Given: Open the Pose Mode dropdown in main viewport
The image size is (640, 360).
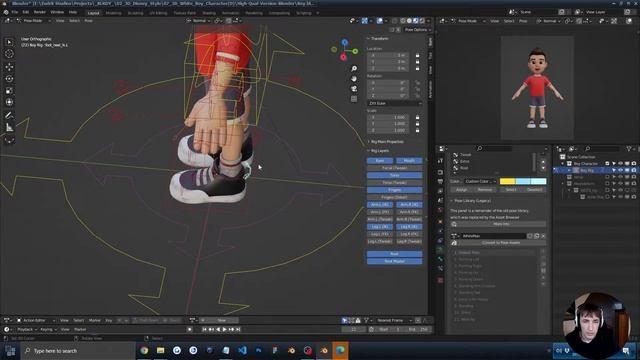Looking at the screenshot, I should click(x=34, y=20).
